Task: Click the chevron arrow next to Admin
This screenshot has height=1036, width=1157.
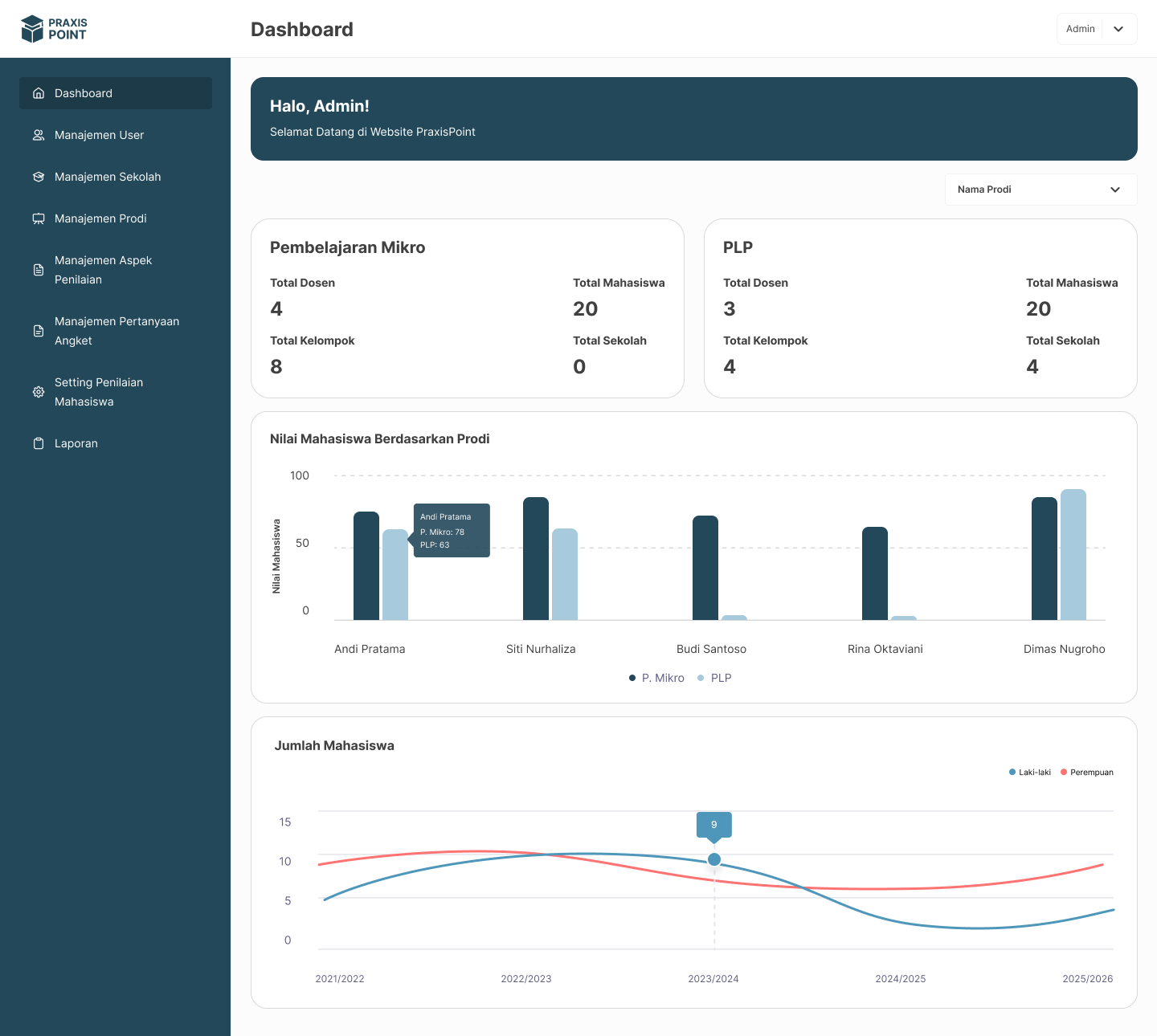Action: (1118, 29)
